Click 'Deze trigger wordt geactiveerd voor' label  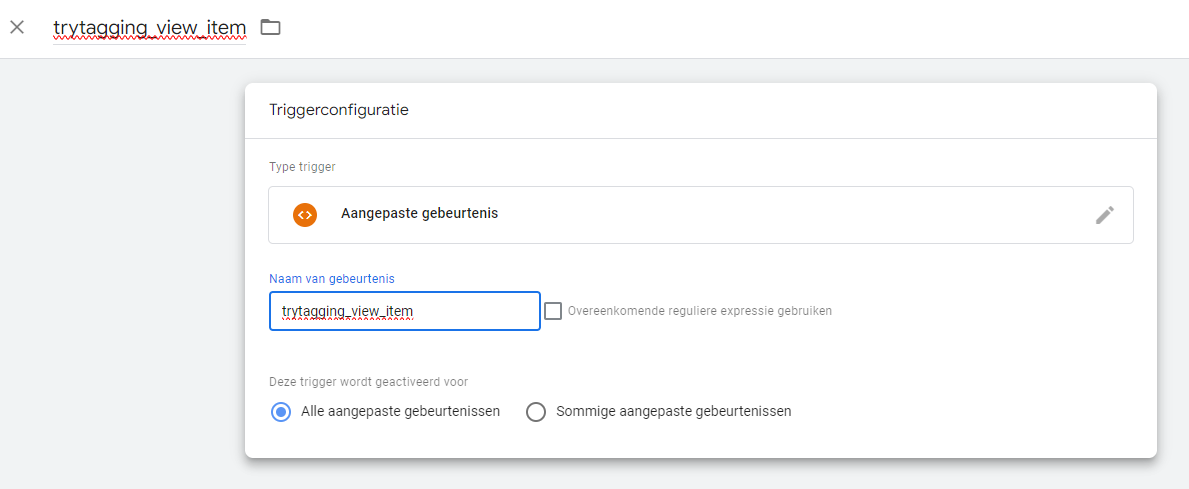(368, 381)
